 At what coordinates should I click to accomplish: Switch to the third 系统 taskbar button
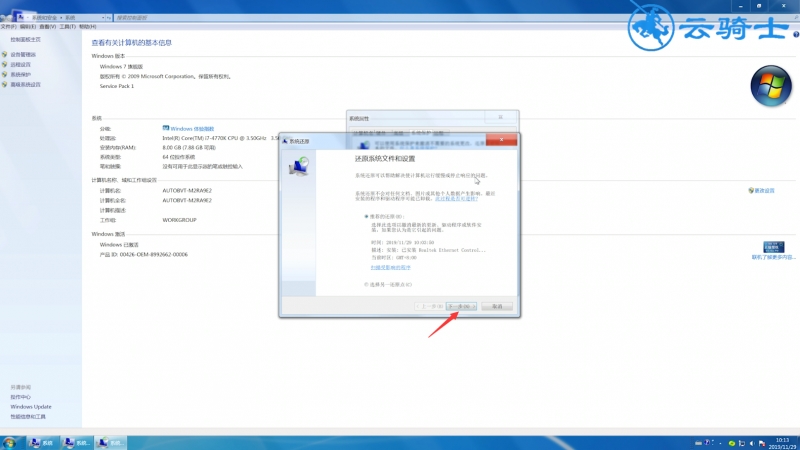coord(110,443)
